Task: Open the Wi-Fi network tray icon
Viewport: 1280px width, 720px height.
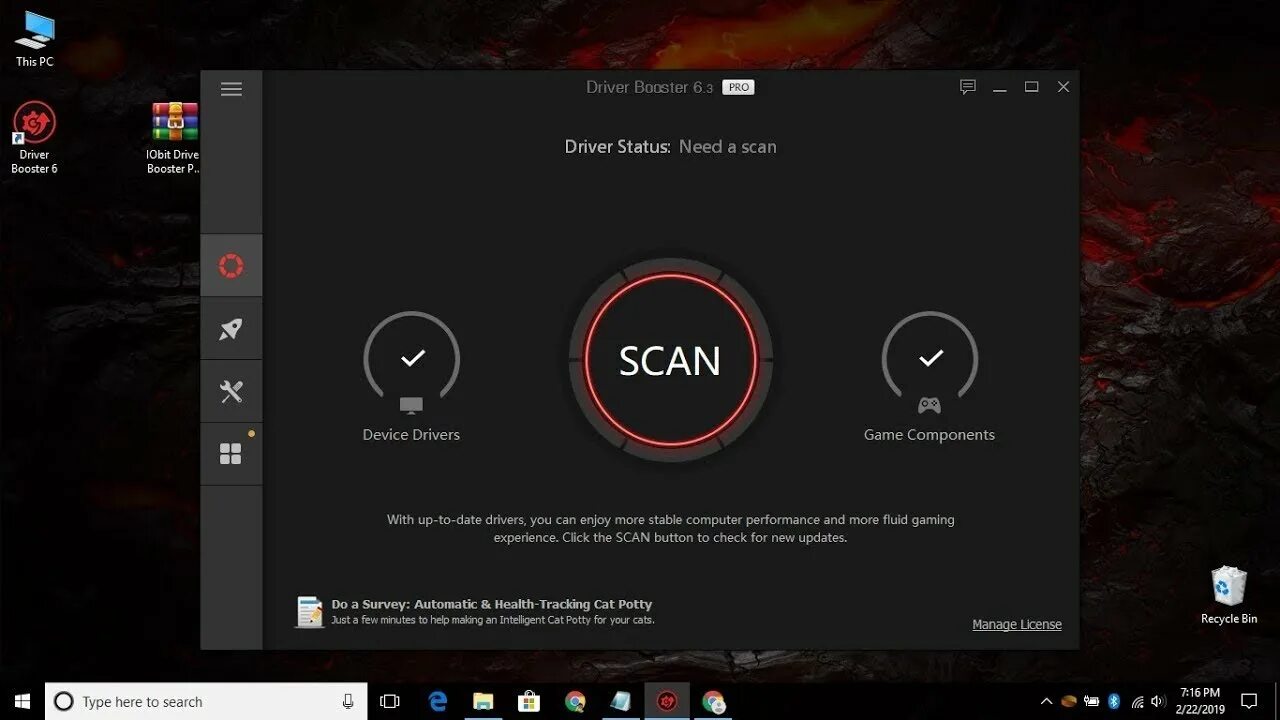Action: click(x=1137, y=702)
